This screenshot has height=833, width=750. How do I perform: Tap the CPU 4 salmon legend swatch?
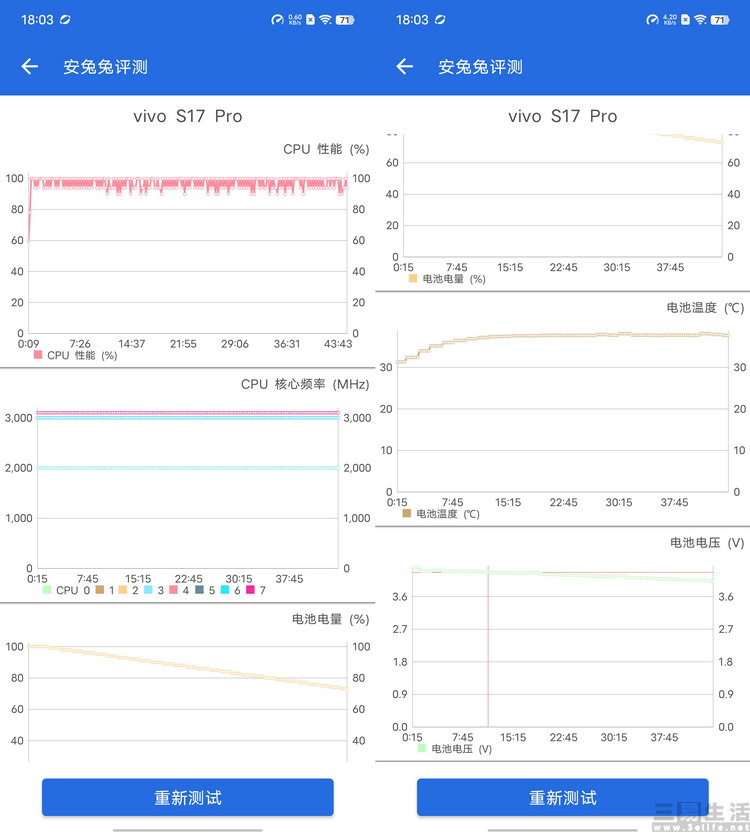173,590
